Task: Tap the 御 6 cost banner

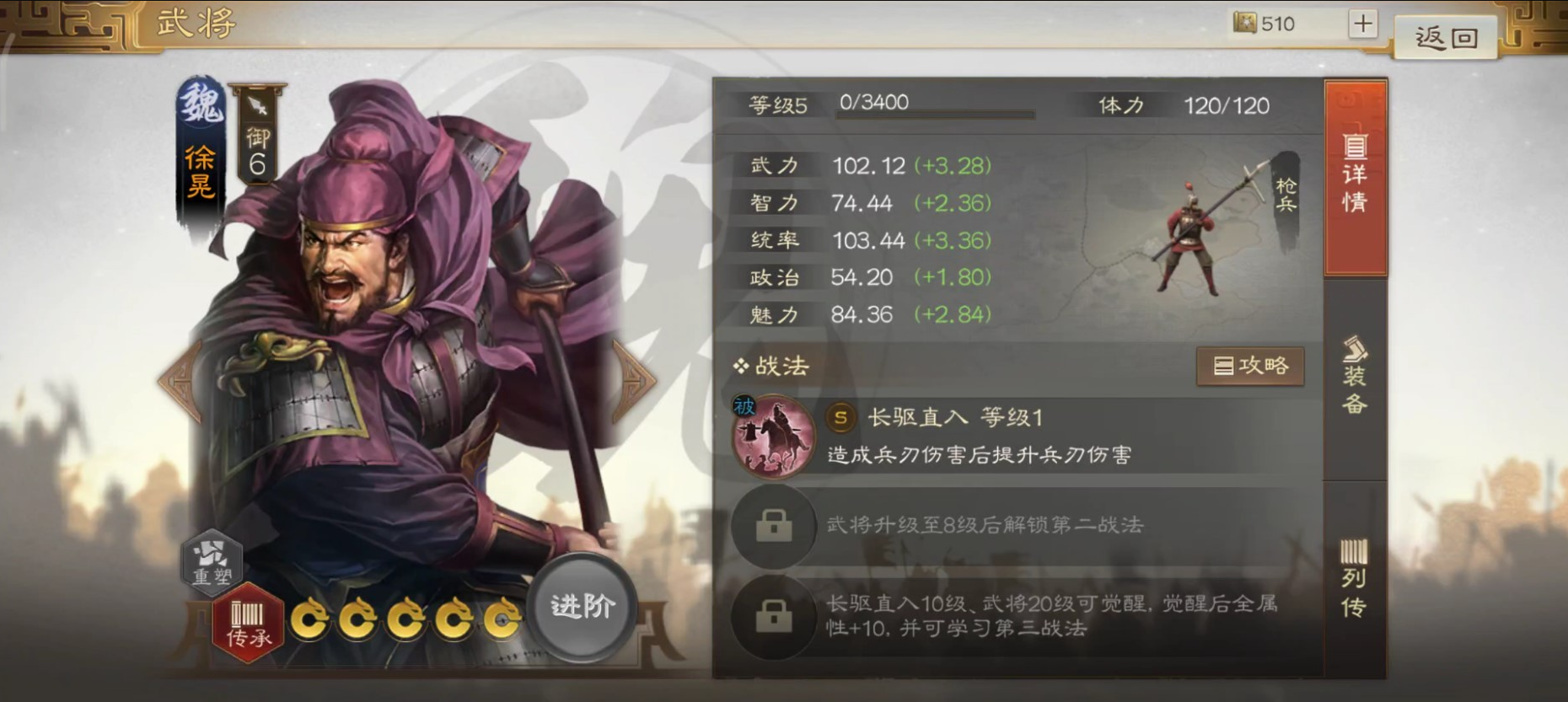Action: tap(257, 136)
